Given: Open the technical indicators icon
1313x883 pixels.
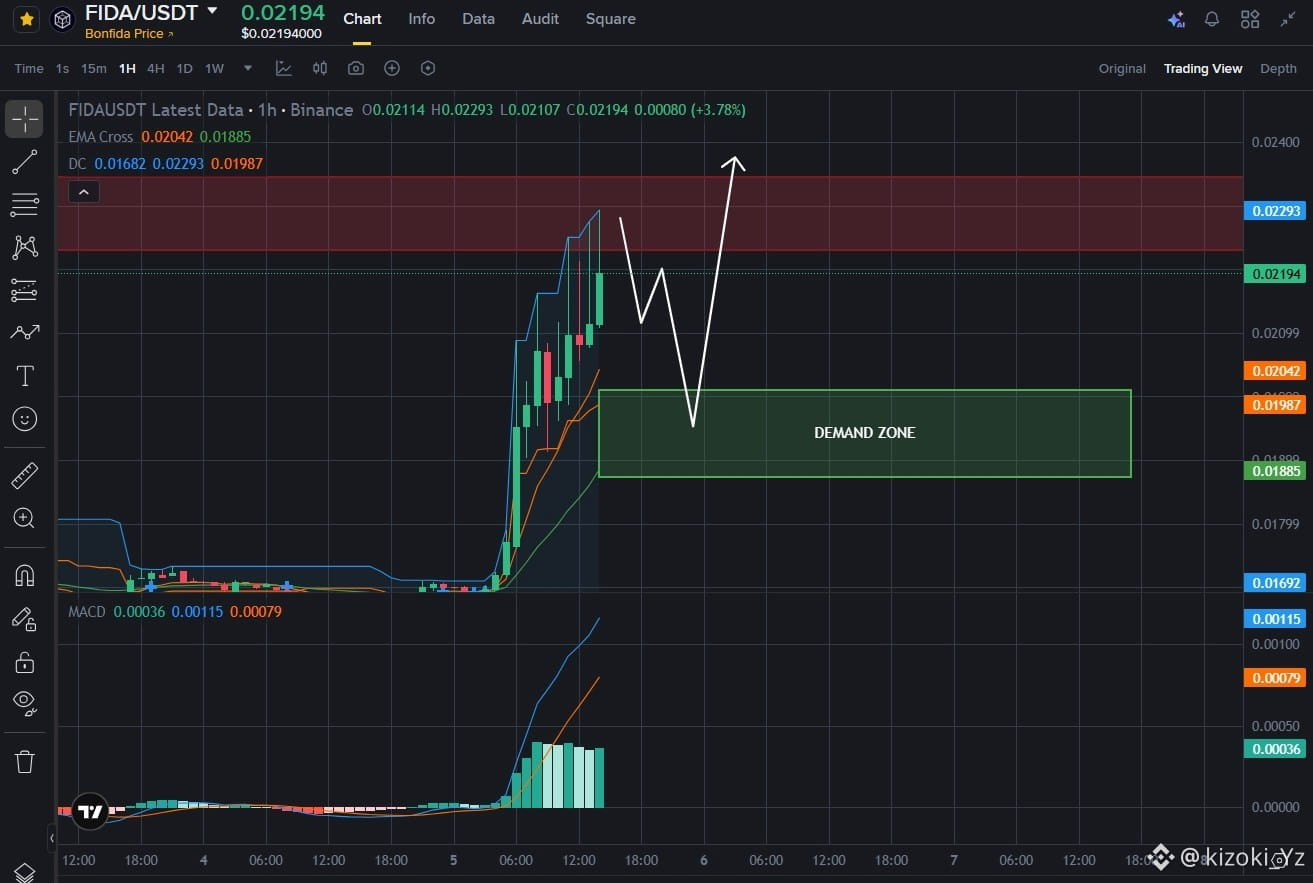Looking at the screenshot, I should [284, 68].
